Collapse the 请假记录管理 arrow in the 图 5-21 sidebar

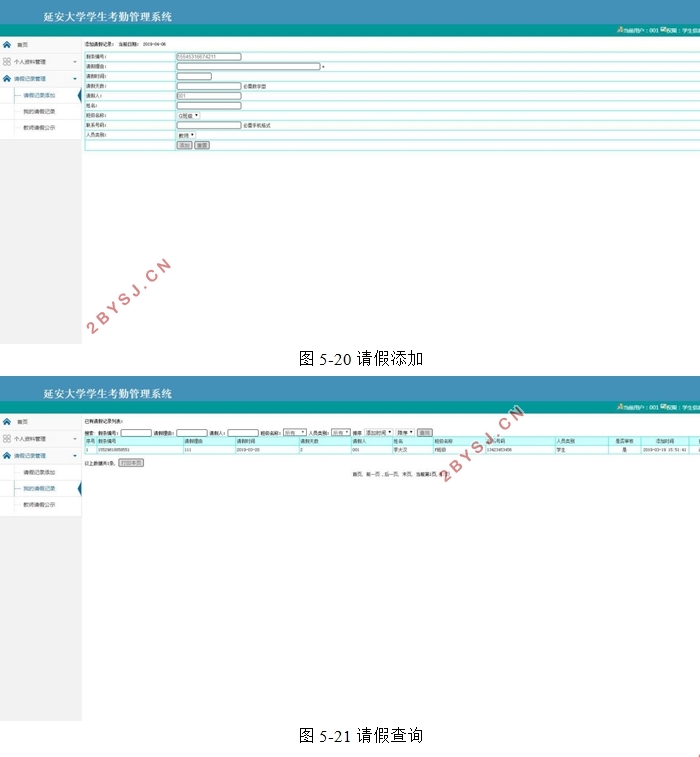tap(75, 456)
